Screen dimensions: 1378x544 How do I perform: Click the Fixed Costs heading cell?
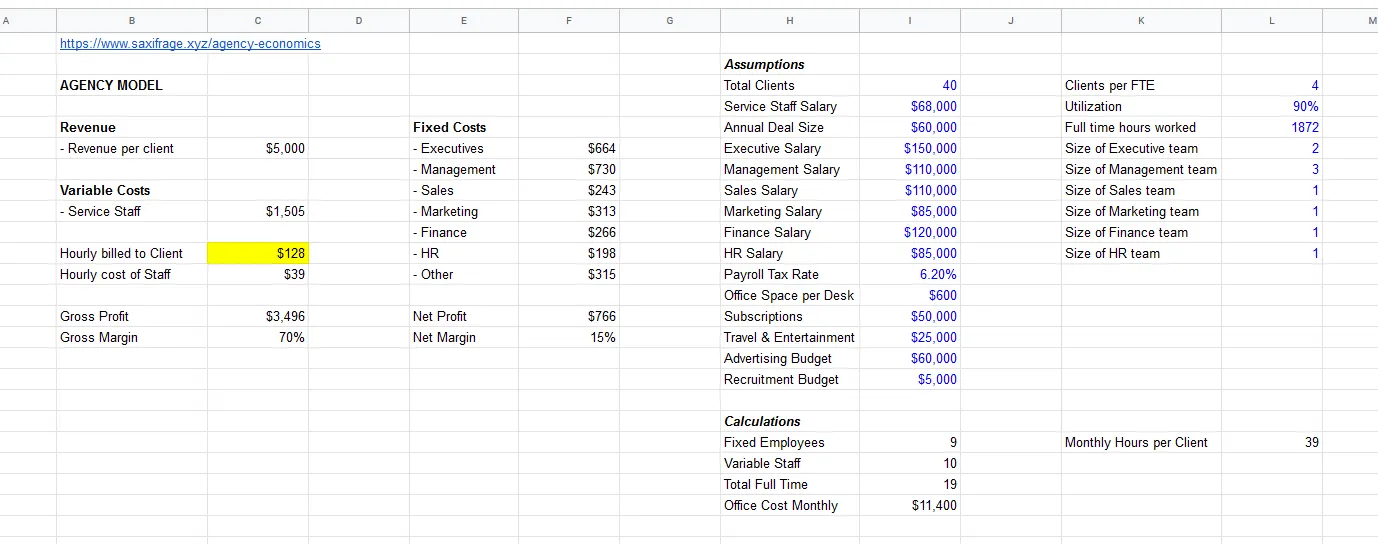pyautogui.click(x=464, y=128)
